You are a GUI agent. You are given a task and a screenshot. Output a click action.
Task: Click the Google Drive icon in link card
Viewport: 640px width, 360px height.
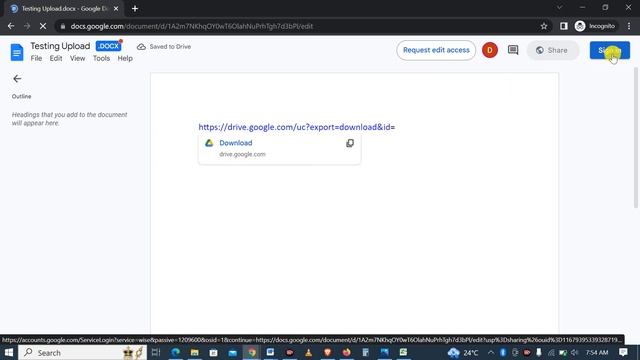coord(209,143)
